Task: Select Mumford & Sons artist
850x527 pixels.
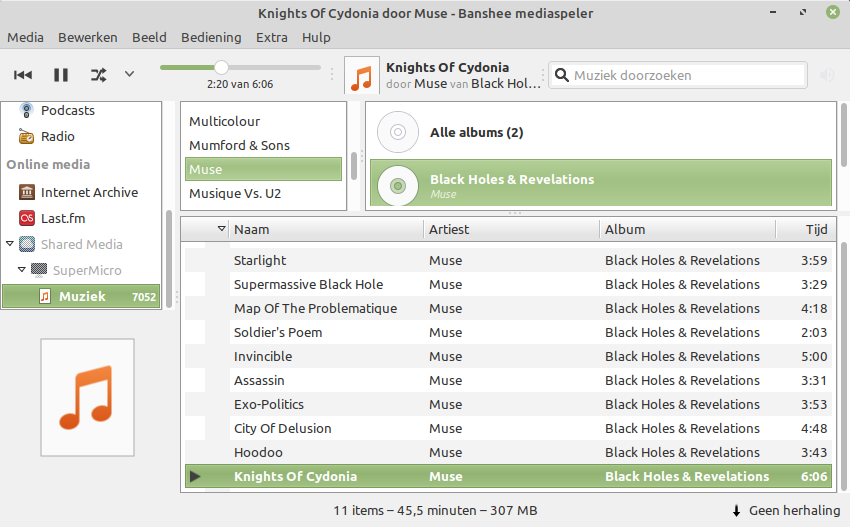Action: [239, 145]
